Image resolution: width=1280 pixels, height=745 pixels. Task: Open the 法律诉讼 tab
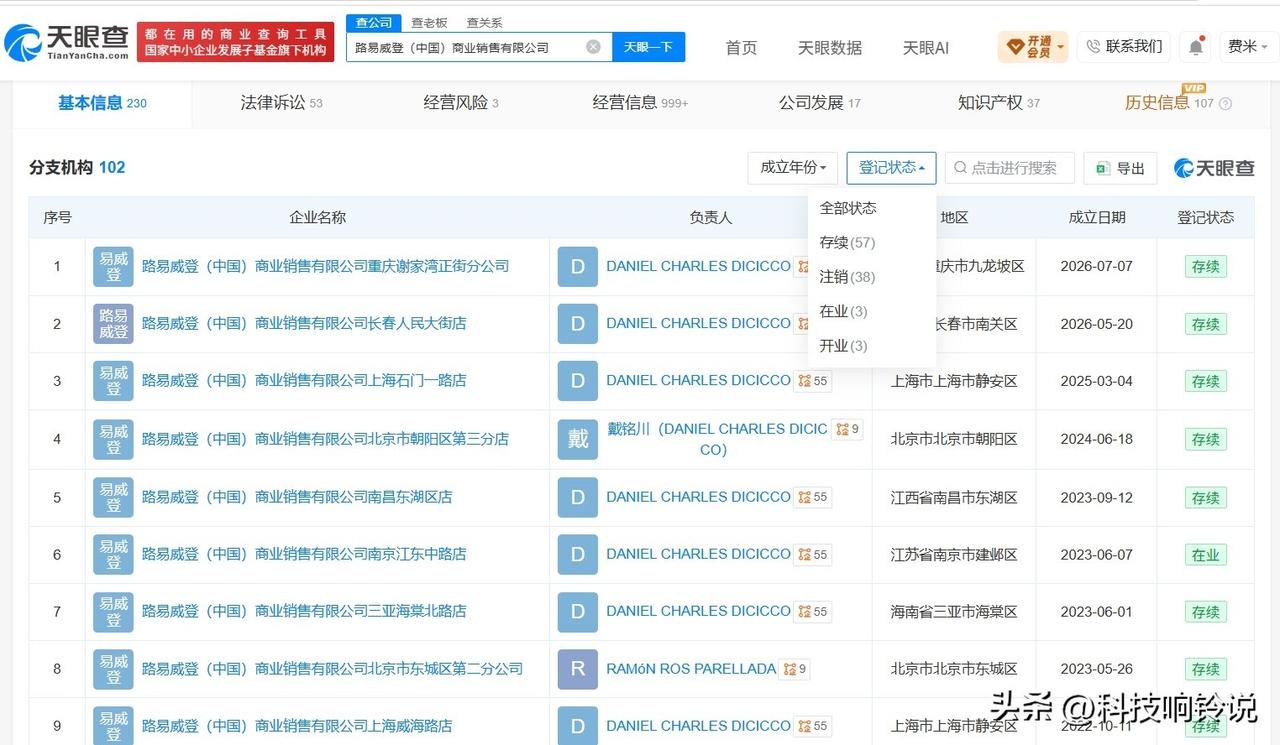point(281,103)
